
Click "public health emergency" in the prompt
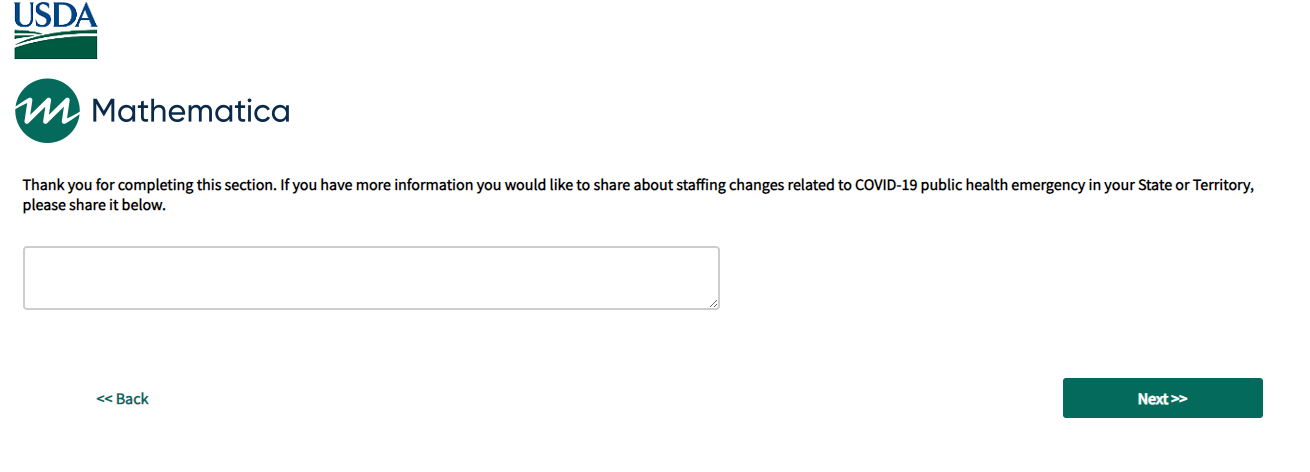click(1001, 186)
